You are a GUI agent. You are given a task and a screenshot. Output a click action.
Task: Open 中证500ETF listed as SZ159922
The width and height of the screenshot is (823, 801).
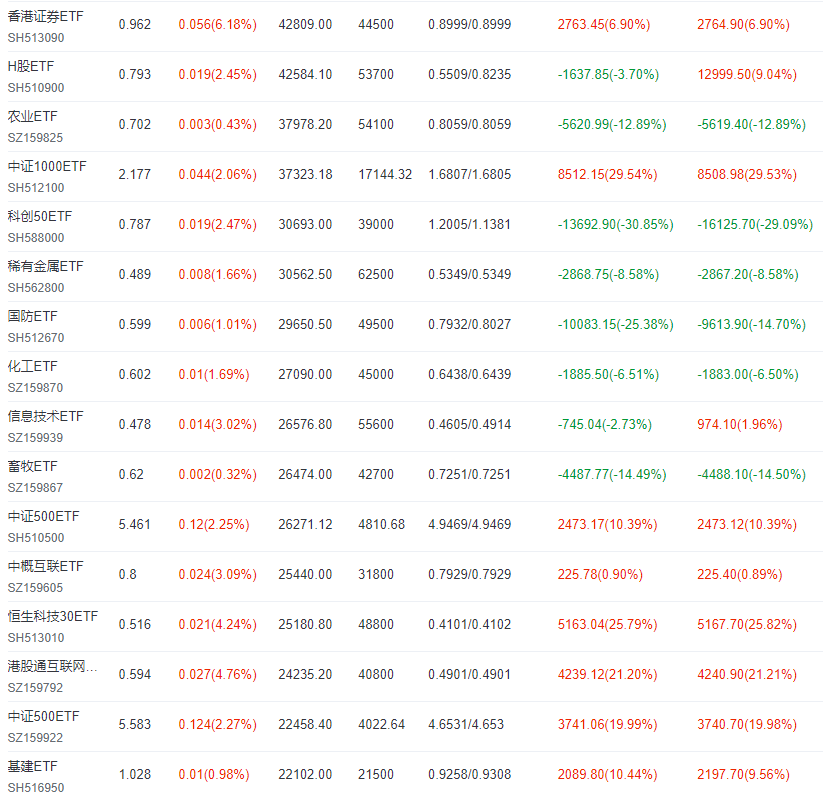click(43, 716)
